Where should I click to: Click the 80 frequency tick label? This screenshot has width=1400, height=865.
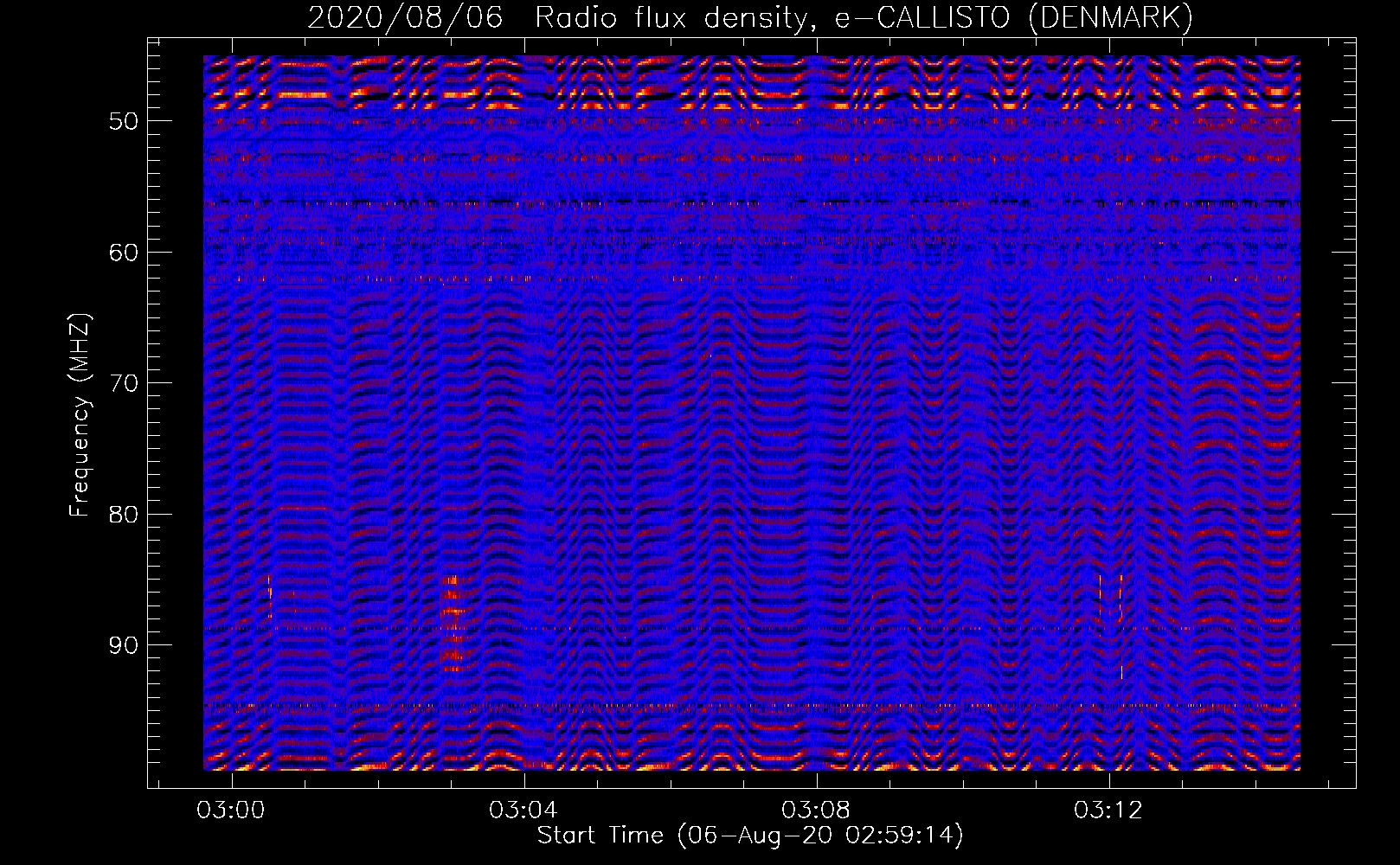click(123, 515)
